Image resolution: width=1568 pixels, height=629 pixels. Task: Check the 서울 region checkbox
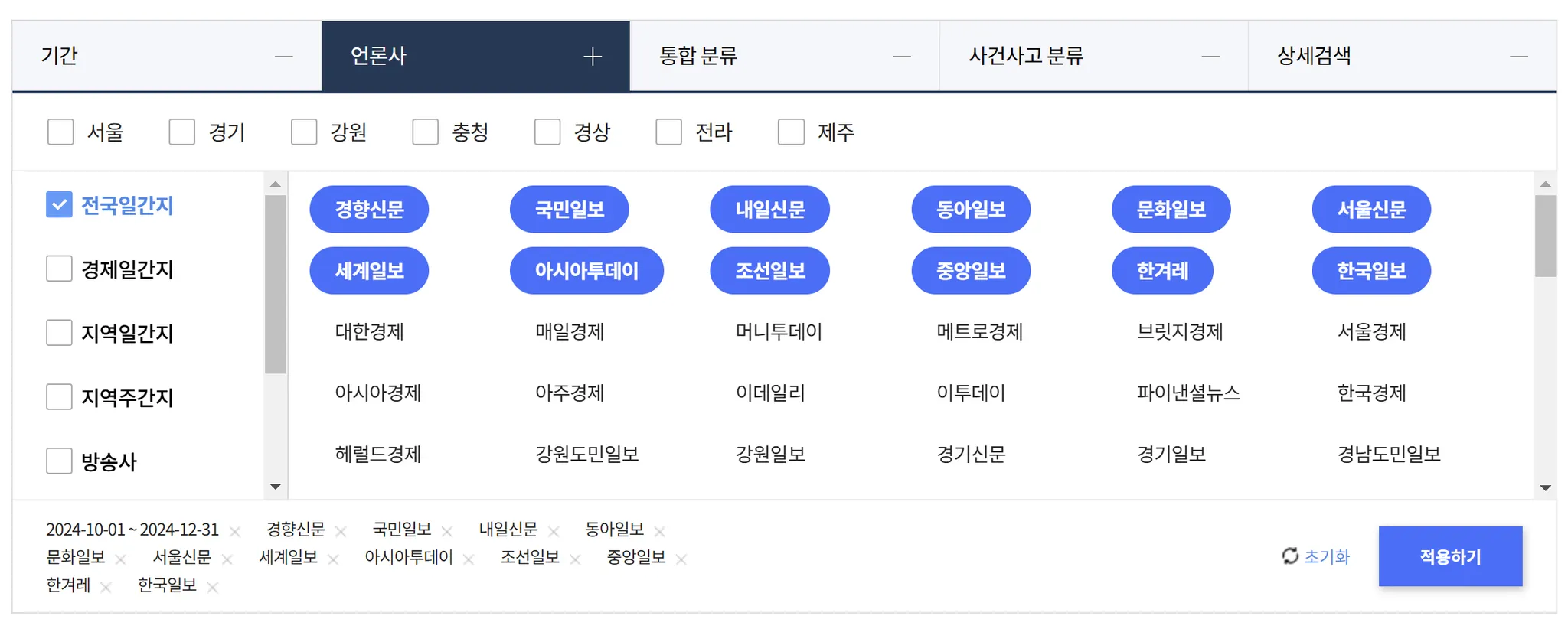coord(60,132)
